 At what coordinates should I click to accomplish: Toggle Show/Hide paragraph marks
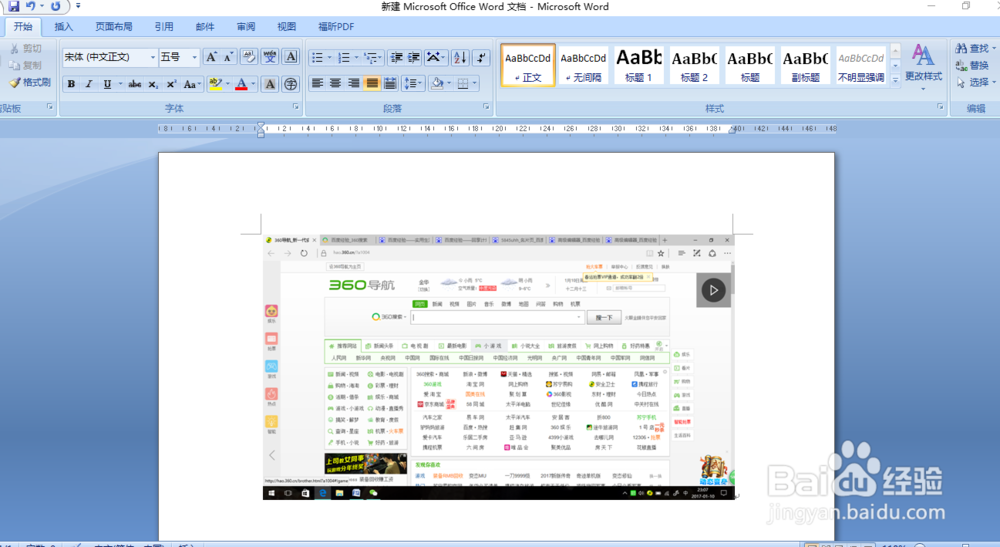pyautogui.click(x=482, y=58)
